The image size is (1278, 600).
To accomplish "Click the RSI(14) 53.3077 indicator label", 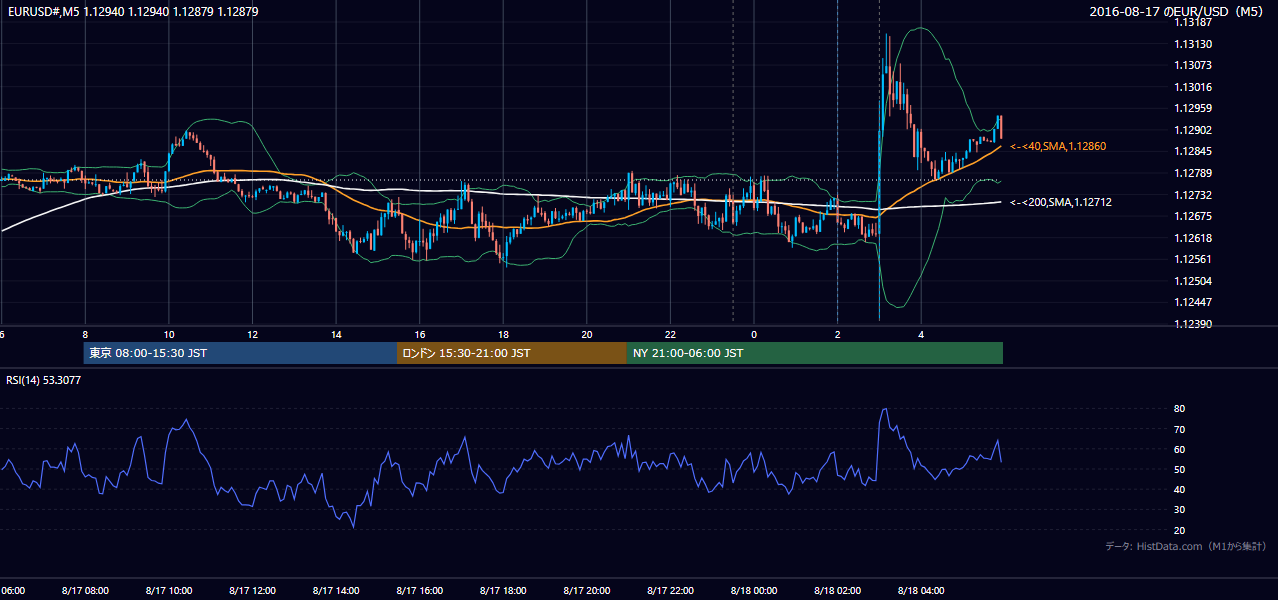I will pyautogui.click(x=44, y=380).
